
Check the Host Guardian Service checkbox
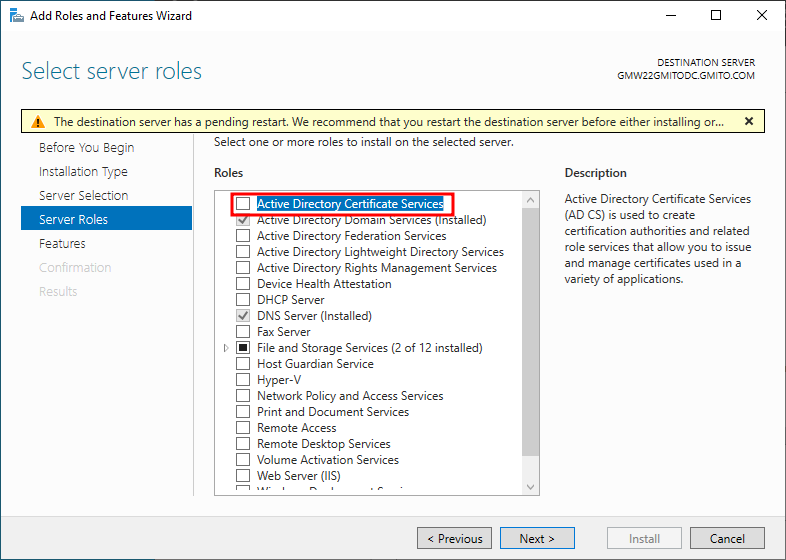(x=243, y=364)
